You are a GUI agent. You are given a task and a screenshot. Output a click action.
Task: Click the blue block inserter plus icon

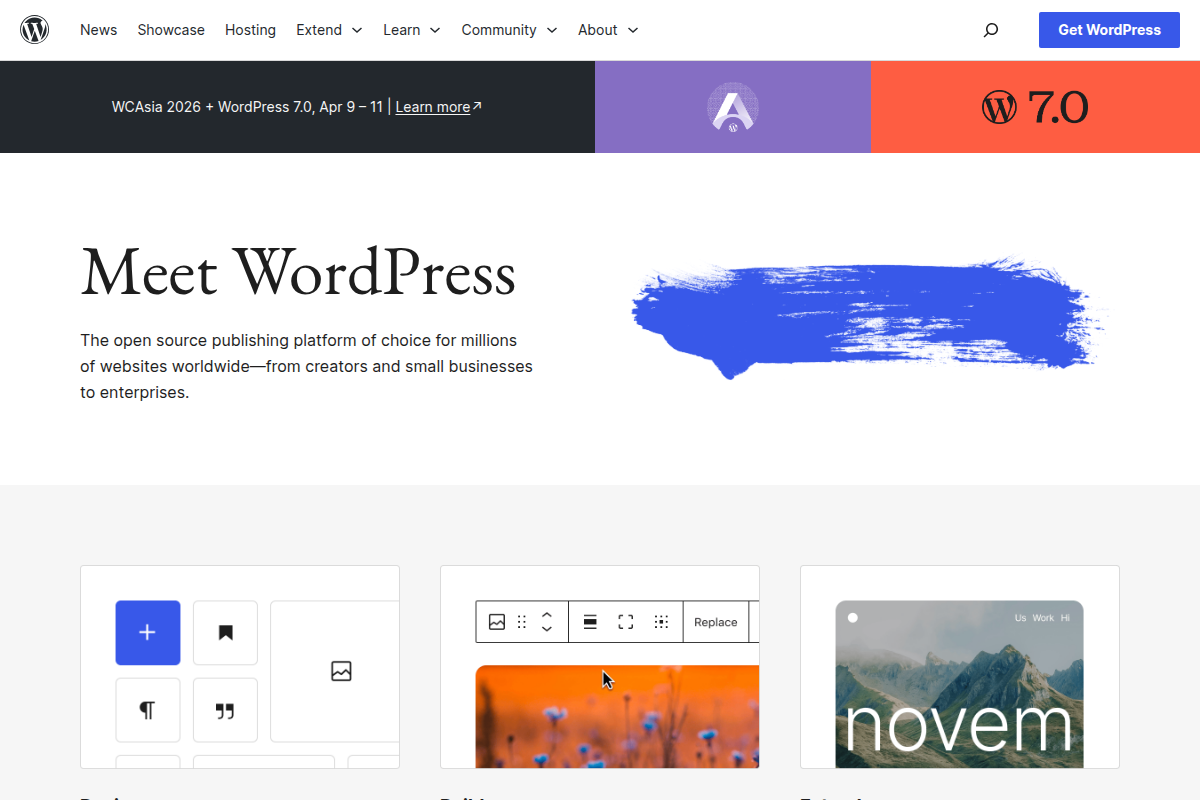pyautogui.click(x=147, y=632)
